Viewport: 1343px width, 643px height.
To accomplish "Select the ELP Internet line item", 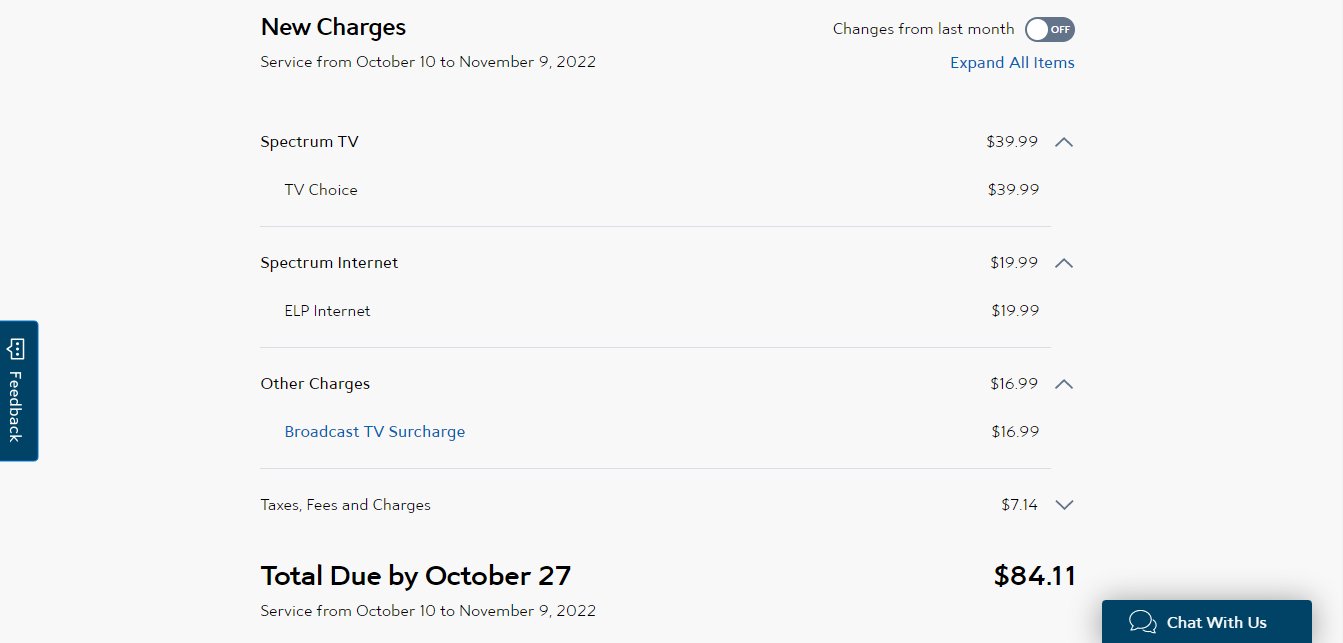I will [327, 311].
